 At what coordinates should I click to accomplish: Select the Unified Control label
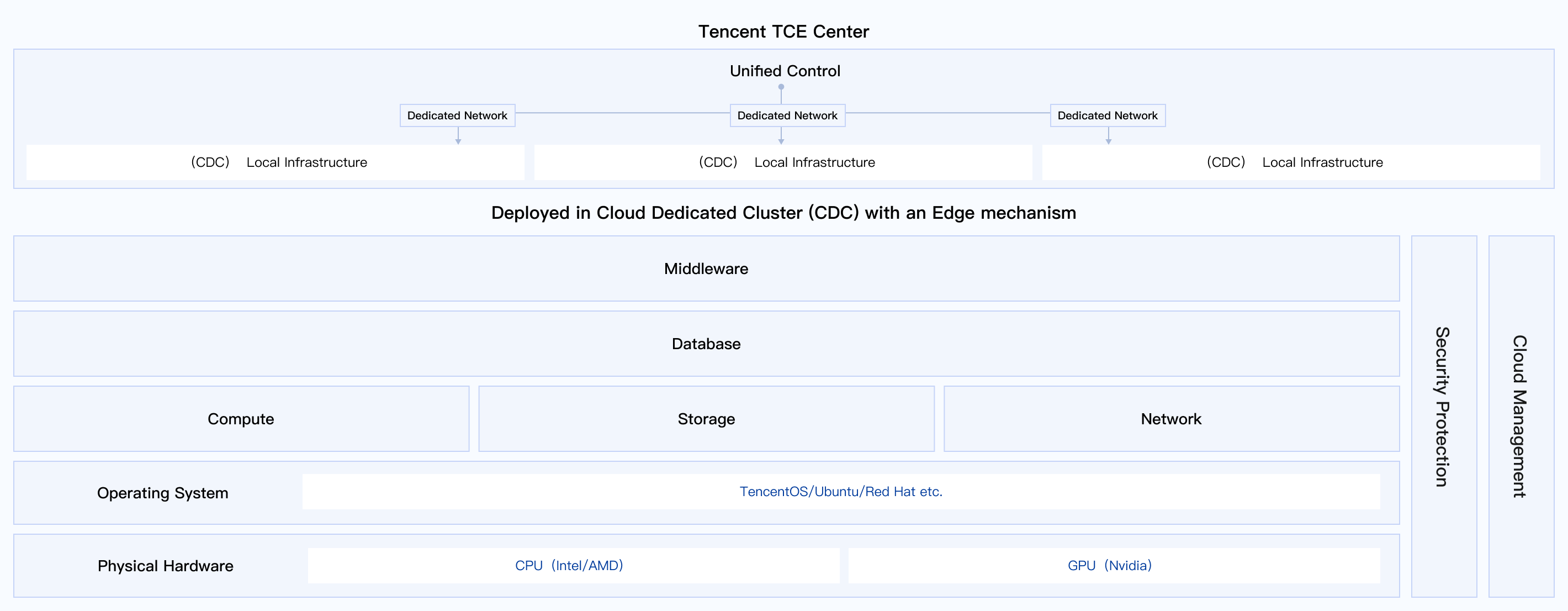tap(785, 71)
